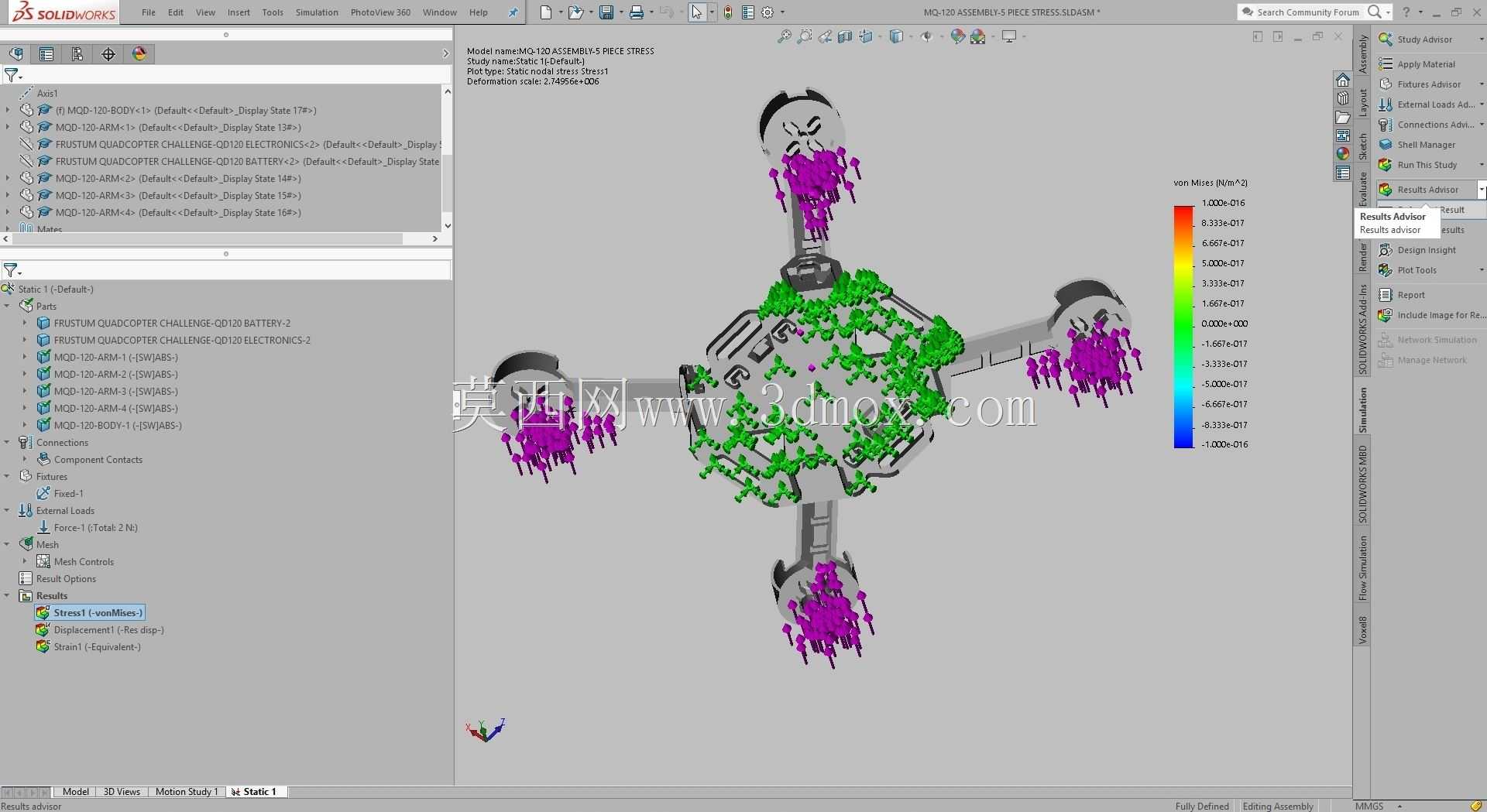Click the Shell Manager button
This screenshot has height=812, width=1487.
[x=1417, y=145]
